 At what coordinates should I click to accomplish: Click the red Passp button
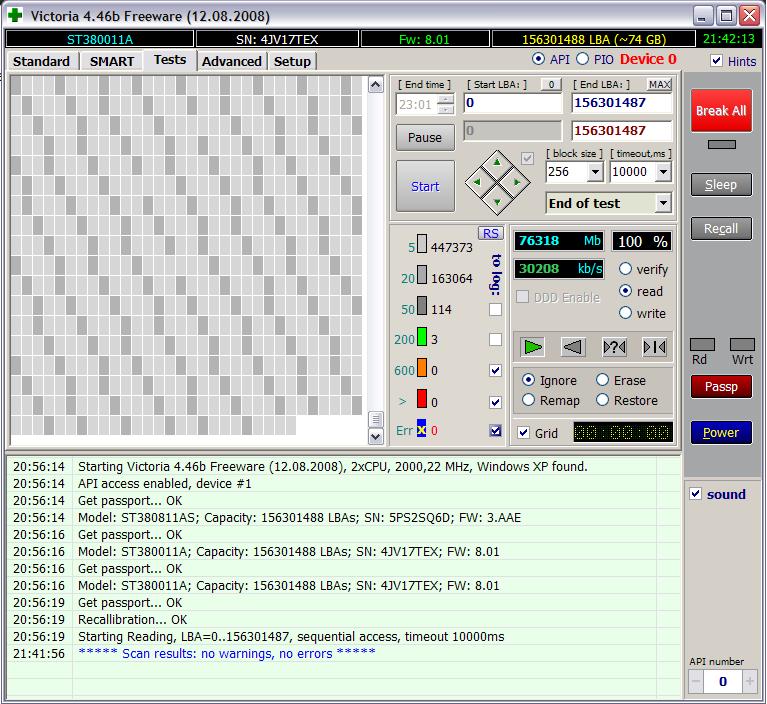click(x=721, y=386)
